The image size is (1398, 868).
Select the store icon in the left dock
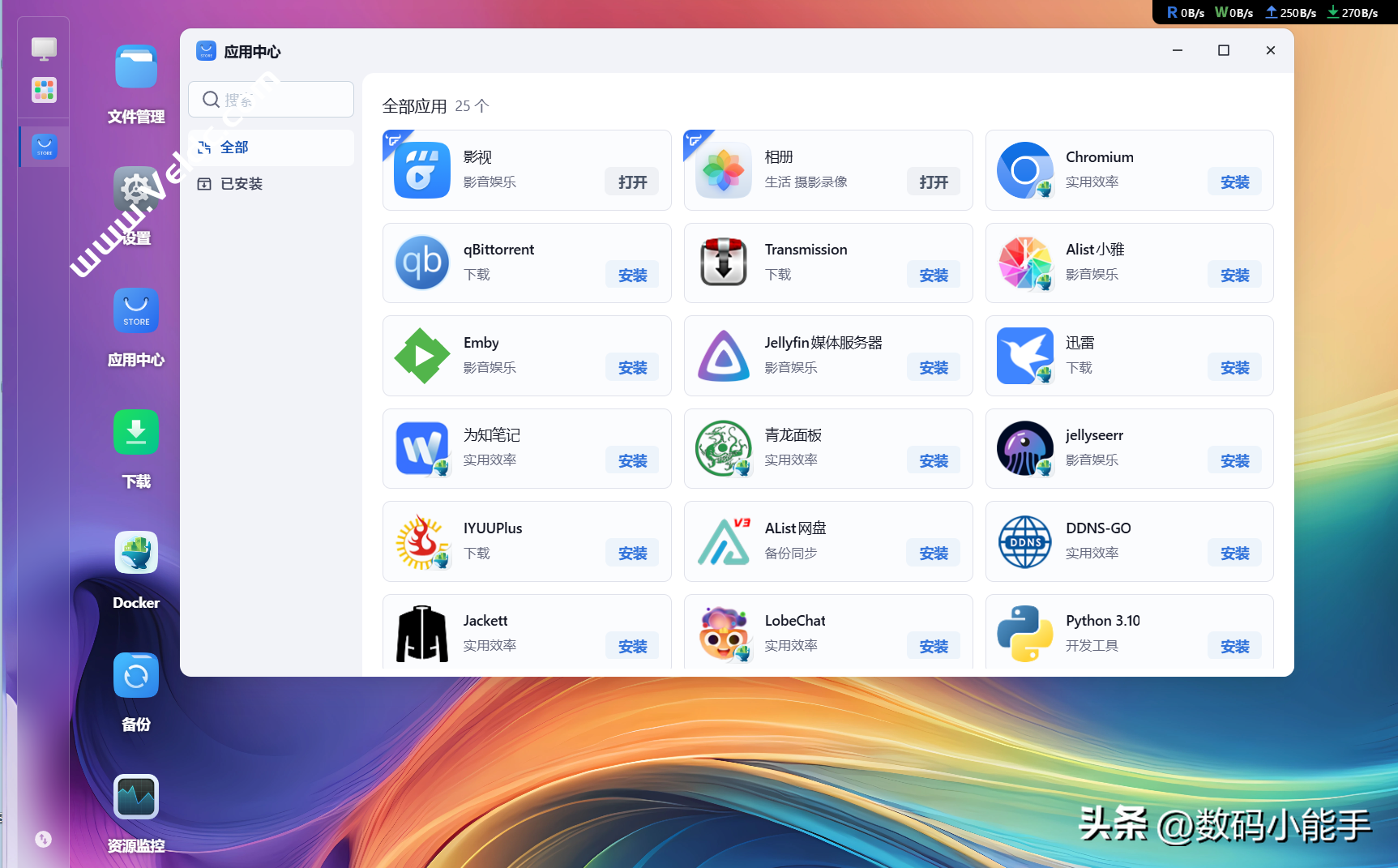(45, 147)
